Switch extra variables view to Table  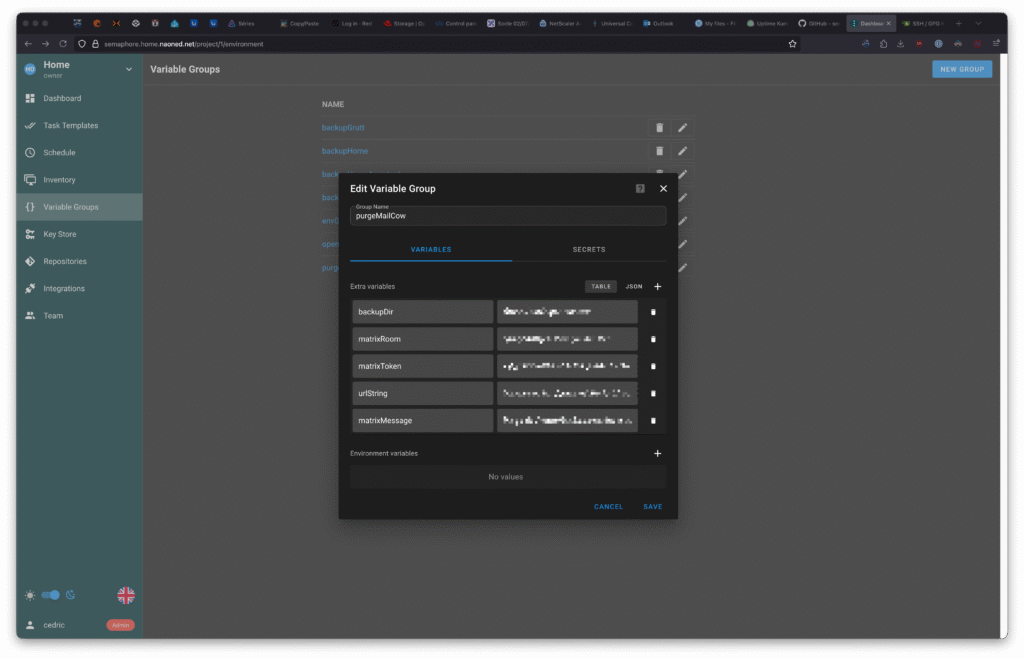coord(601,287)
